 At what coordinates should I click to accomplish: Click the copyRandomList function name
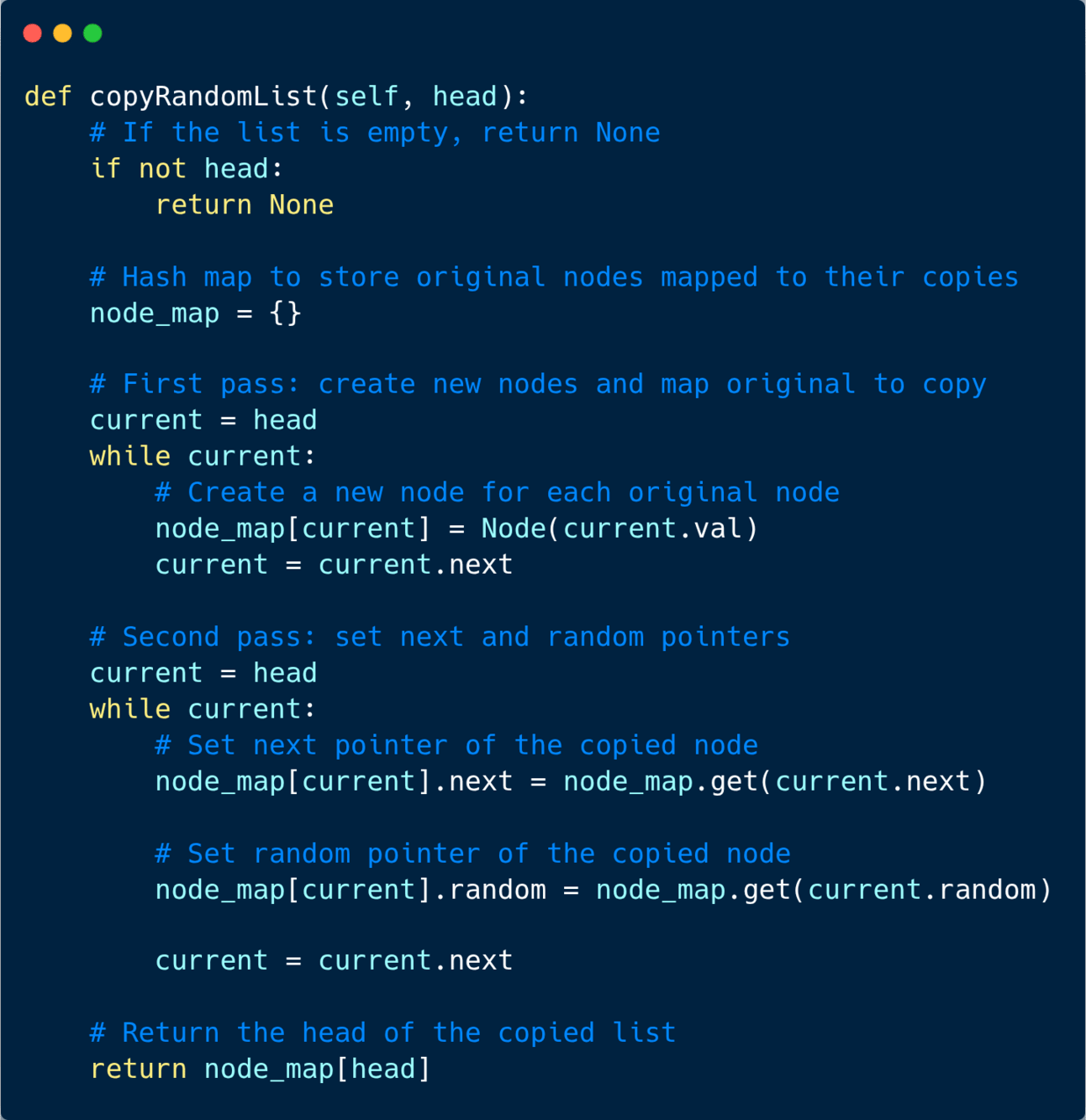(x=203, y=97)
